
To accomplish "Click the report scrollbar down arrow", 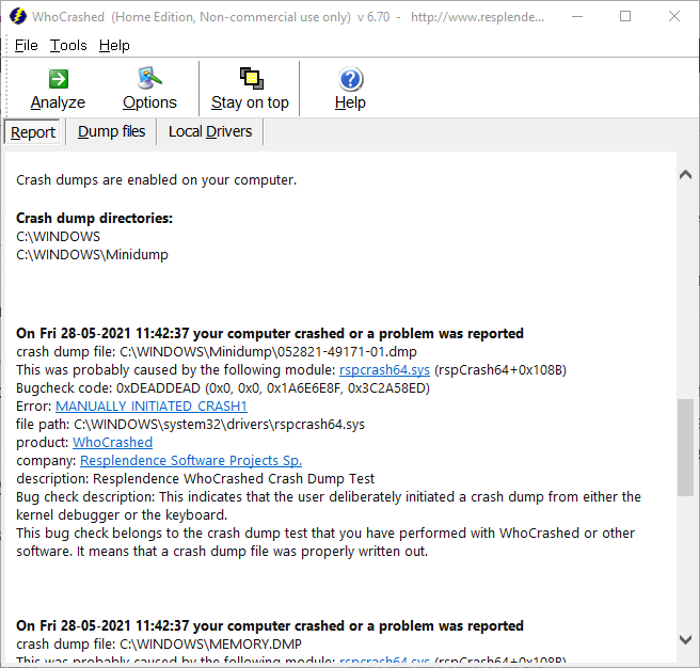I will 685,639.
